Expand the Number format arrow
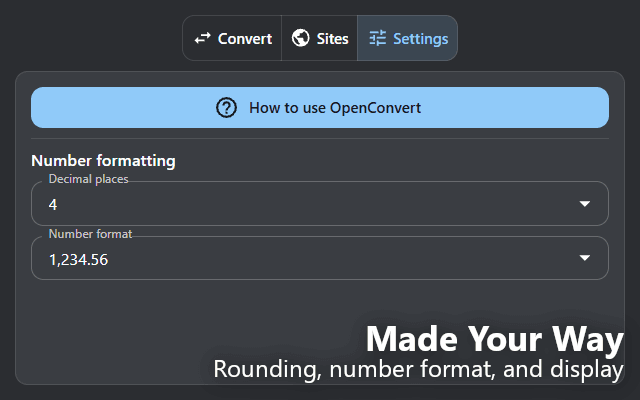Image resolution: width=640 pixels, height=400 pixels. tap(584, 258)
